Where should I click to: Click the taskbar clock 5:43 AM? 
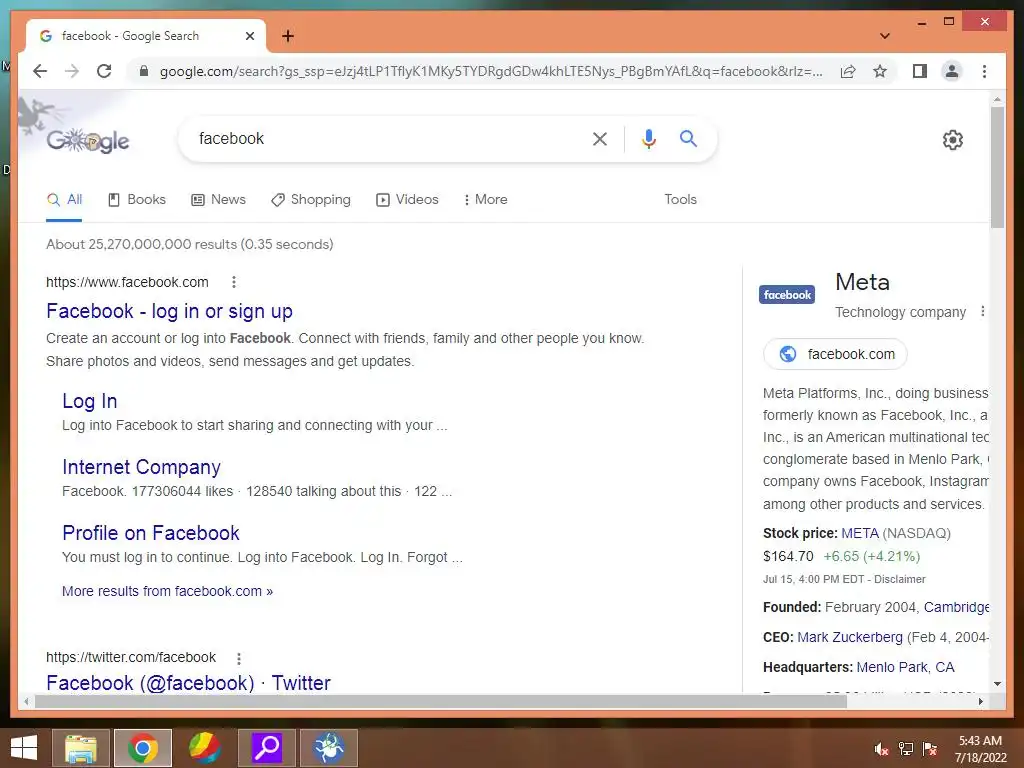pos(980,748)
